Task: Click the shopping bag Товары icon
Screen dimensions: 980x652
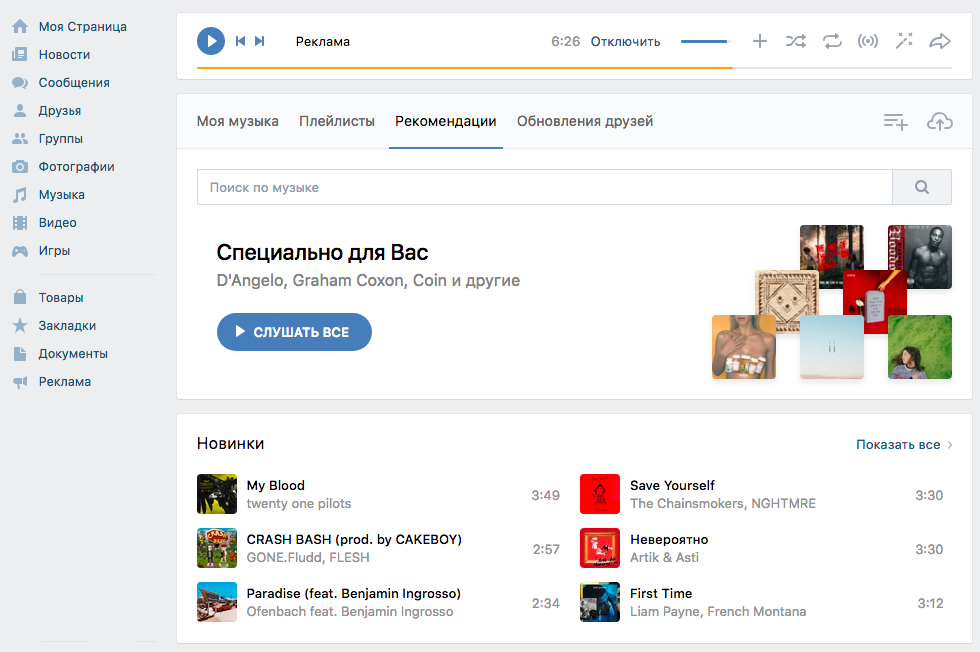Action: (x=20, y=297)
